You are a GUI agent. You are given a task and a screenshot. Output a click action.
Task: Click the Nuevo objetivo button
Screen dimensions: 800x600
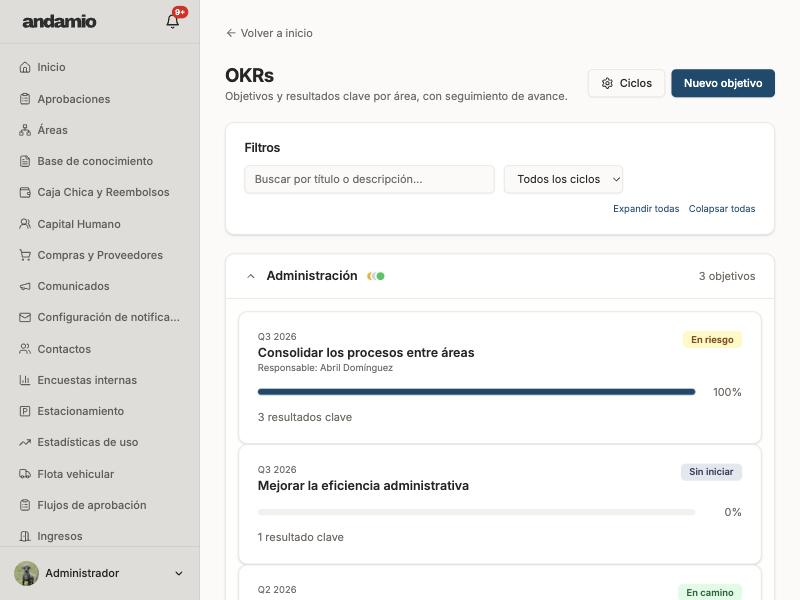[x=723, y=83]
